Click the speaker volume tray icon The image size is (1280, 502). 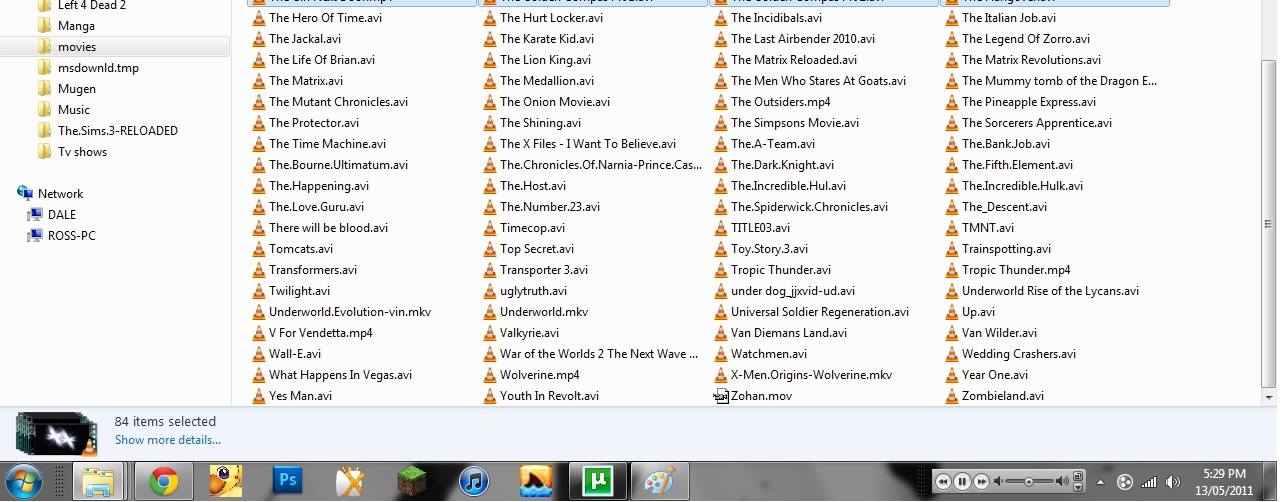click(x=1173, y=482)
